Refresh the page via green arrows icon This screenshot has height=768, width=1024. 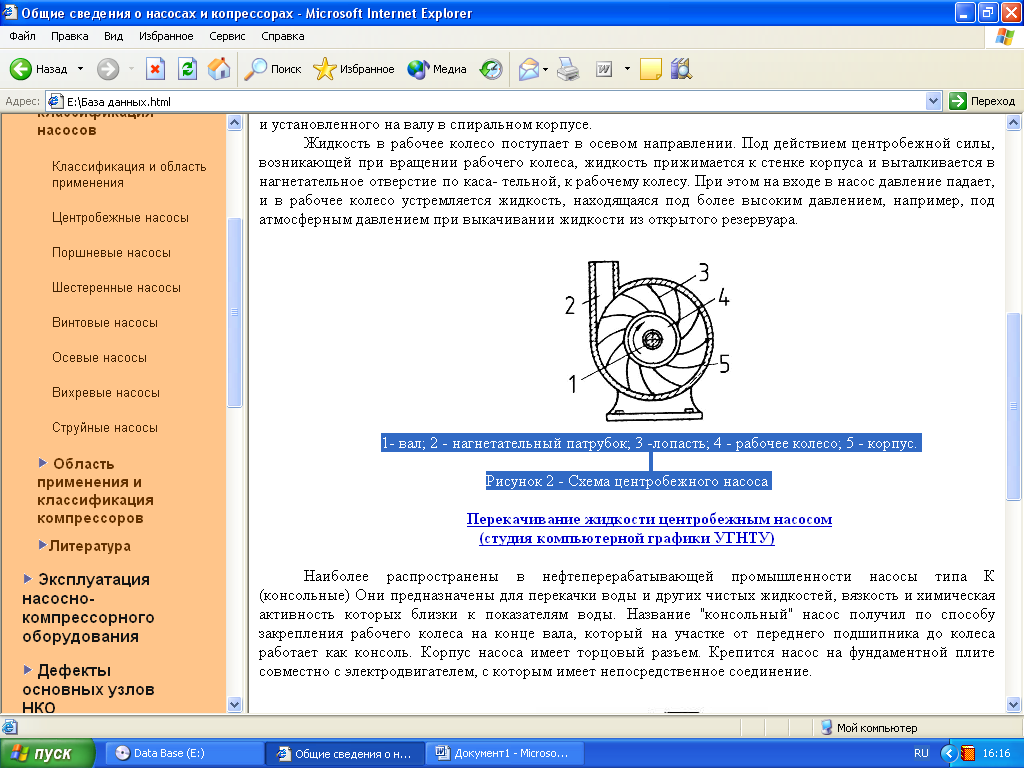click(187, 69)
